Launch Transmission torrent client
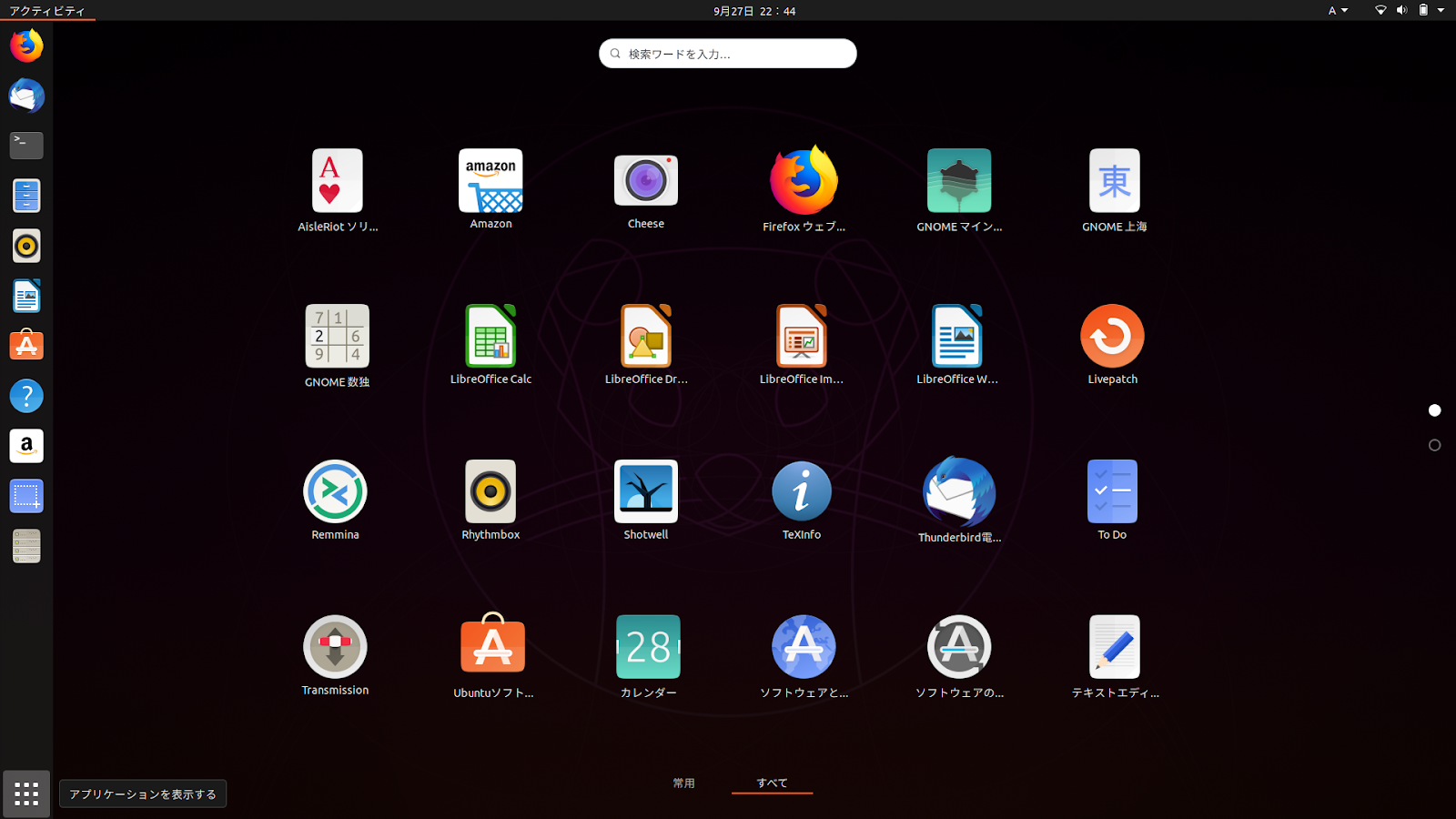The width and height of the screenshot is (1456, 819). pyautogui.click(x=335, y=647)
